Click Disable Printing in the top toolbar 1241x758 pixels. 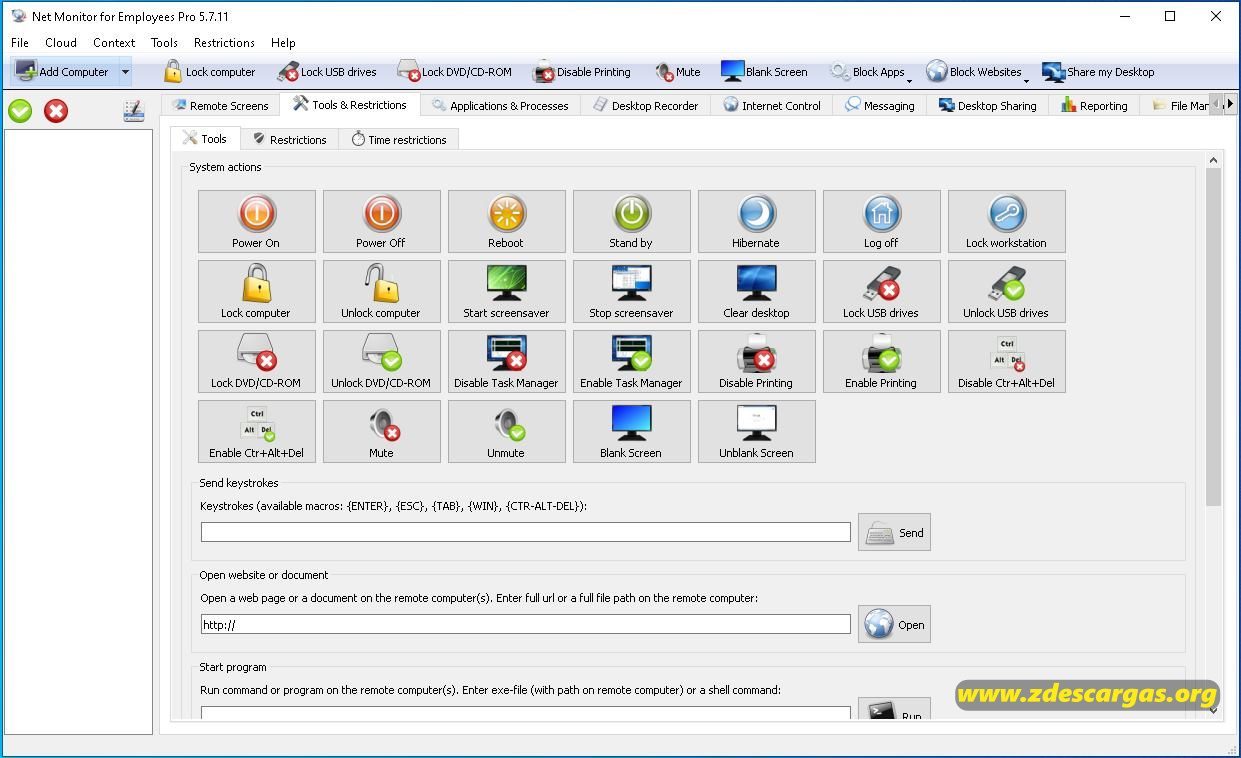point(581,72)
